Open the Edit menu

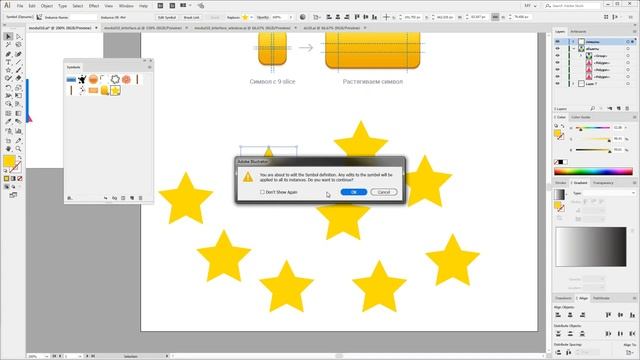click(32, 6)
